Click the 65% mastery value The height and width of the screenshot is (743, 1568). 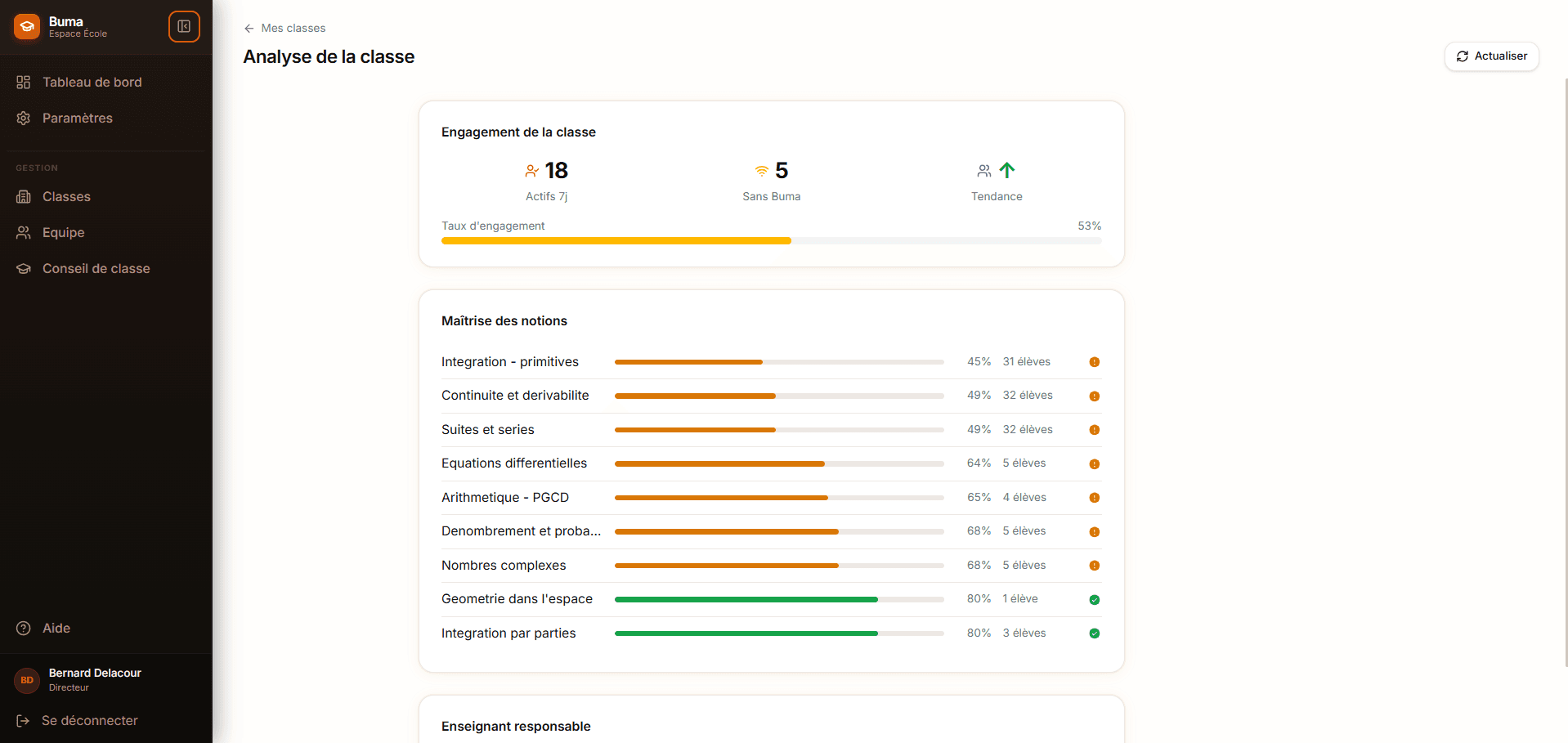coord(979,498)
